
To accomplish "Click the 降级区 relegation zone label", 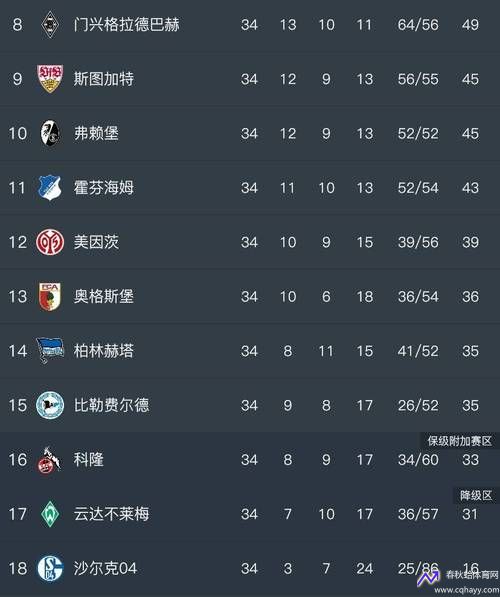I will click(476, 495).
